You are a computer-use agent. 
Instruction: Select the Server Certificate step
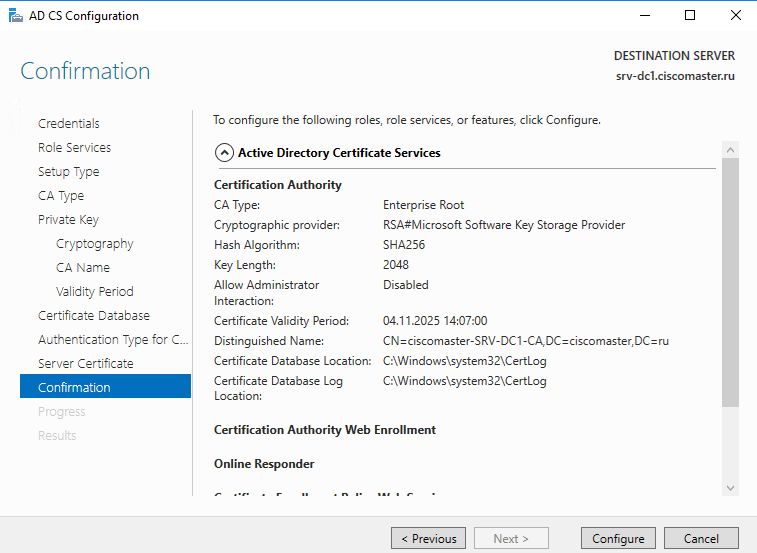[x=85, y=364]
